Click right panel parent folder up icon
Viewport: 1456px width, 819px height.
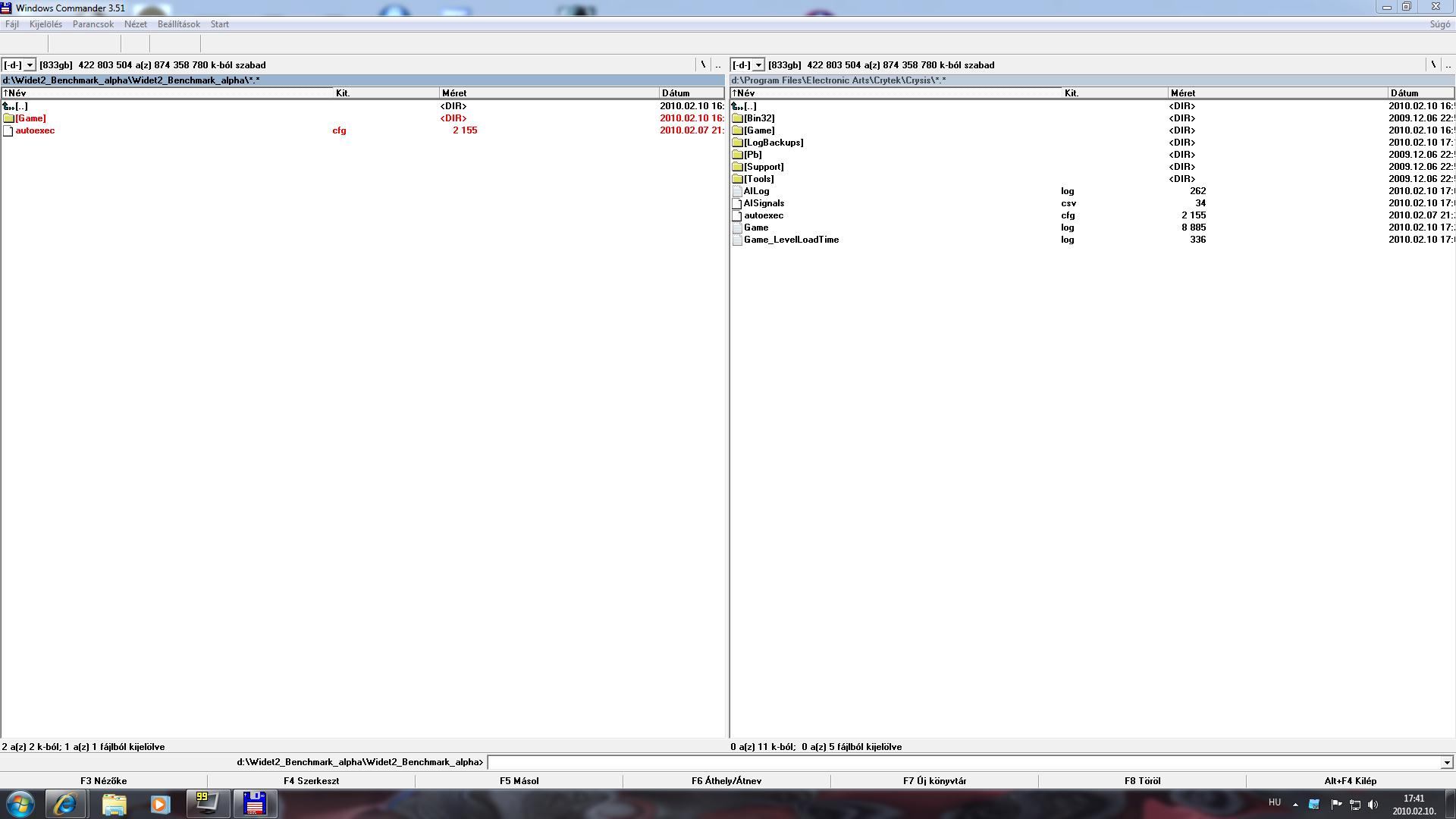737,106
